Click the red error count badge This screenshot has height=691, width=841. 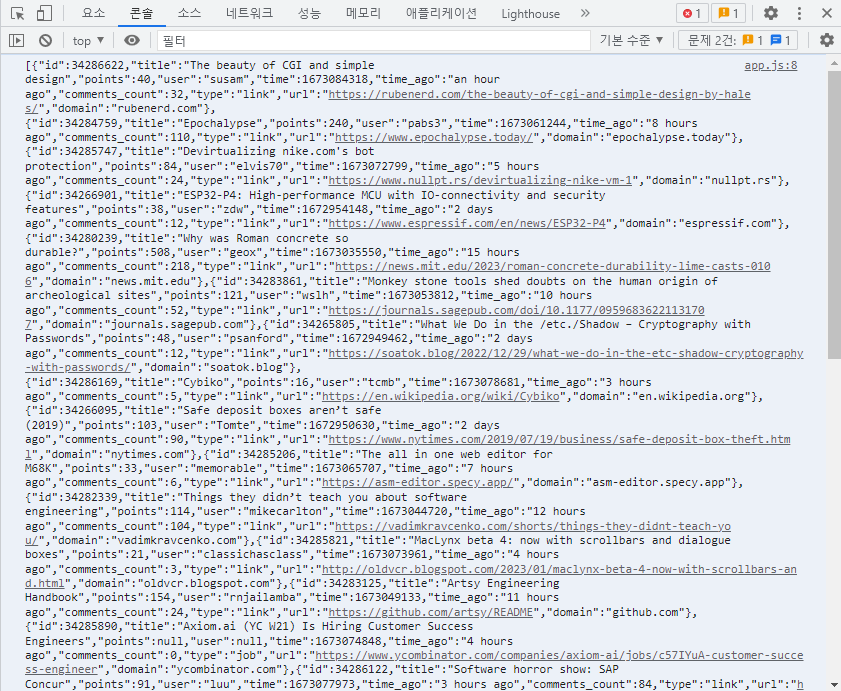tap(692, 13)
